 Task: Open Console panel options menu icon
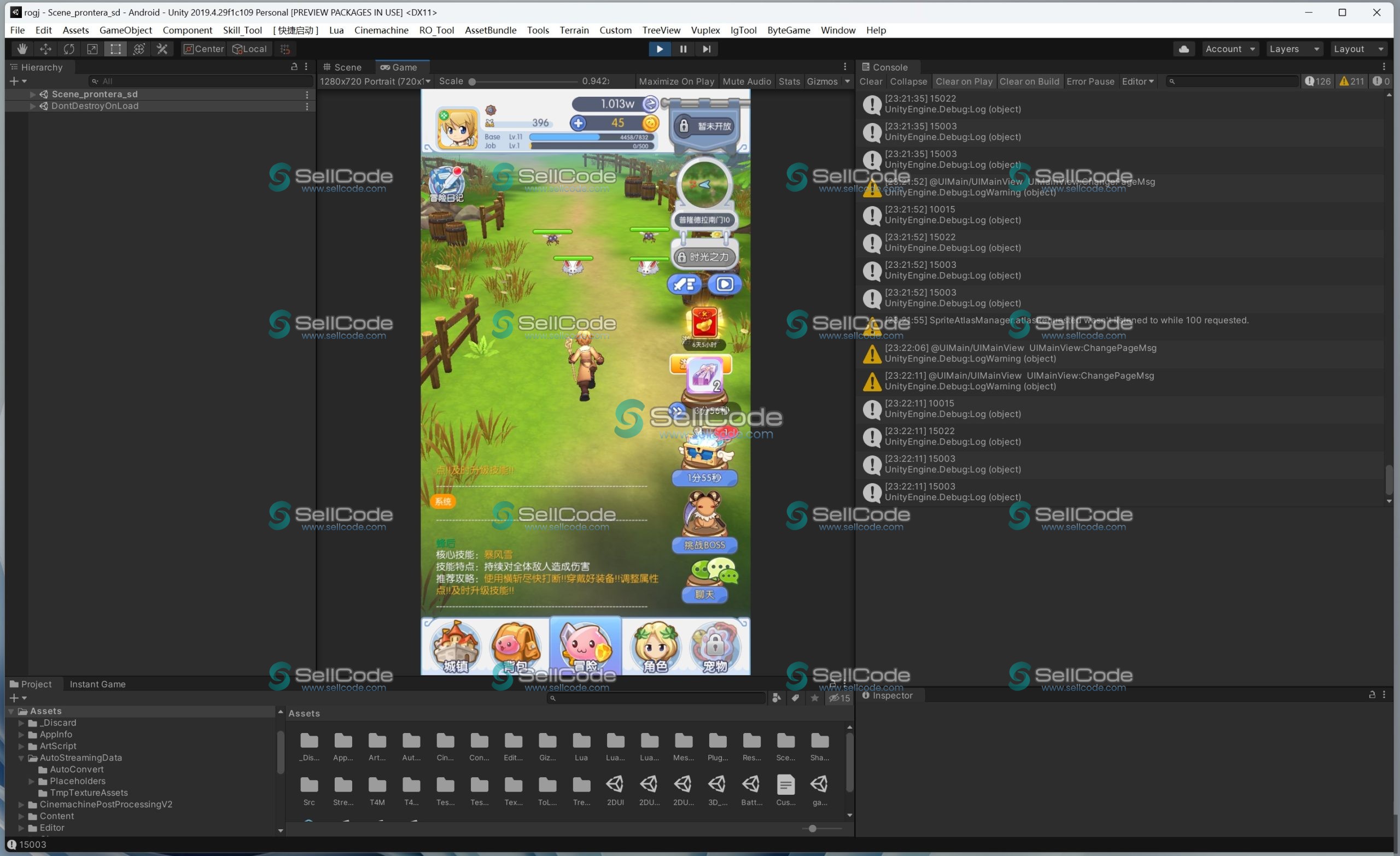point(1384,67)
